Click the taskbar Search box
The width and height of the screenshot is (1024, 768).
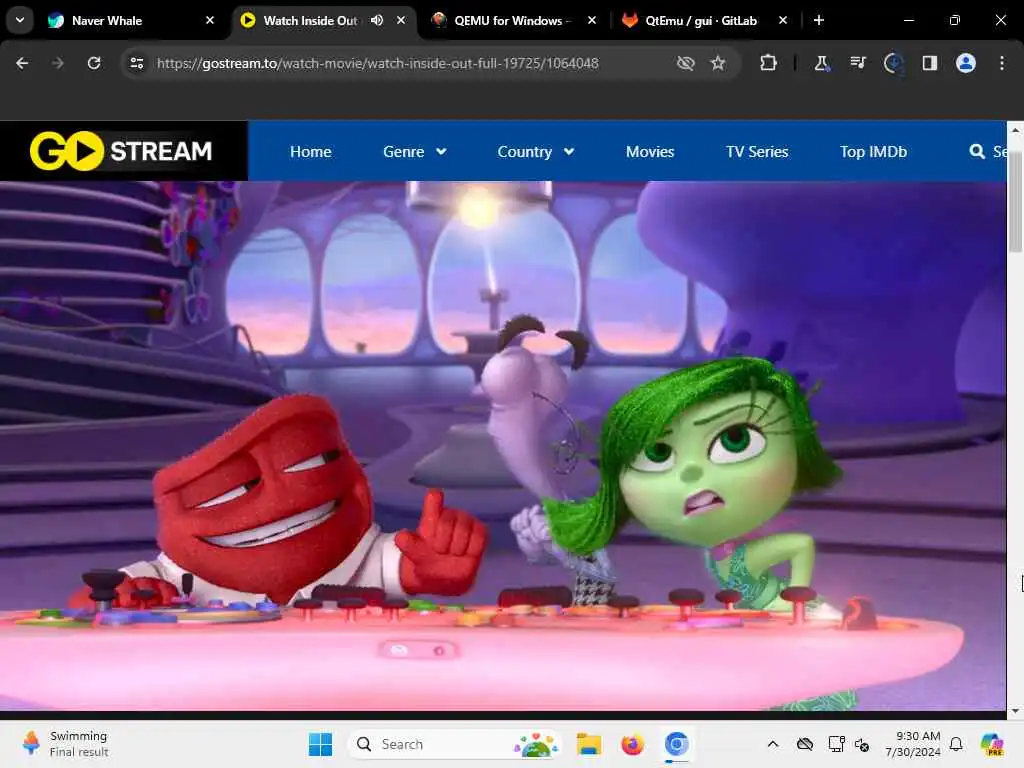[456, 744]
